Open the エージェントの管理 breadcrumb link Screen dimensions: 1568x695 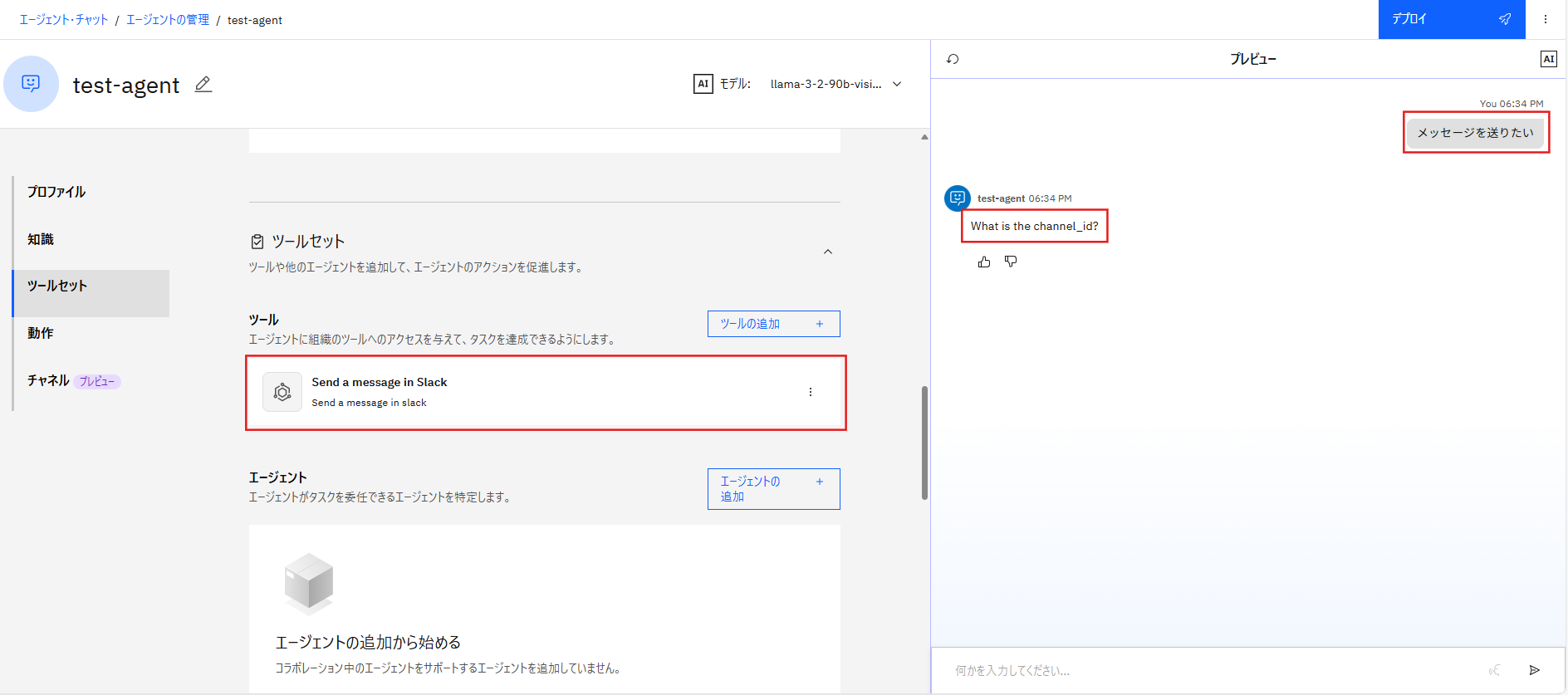[168, 20]
